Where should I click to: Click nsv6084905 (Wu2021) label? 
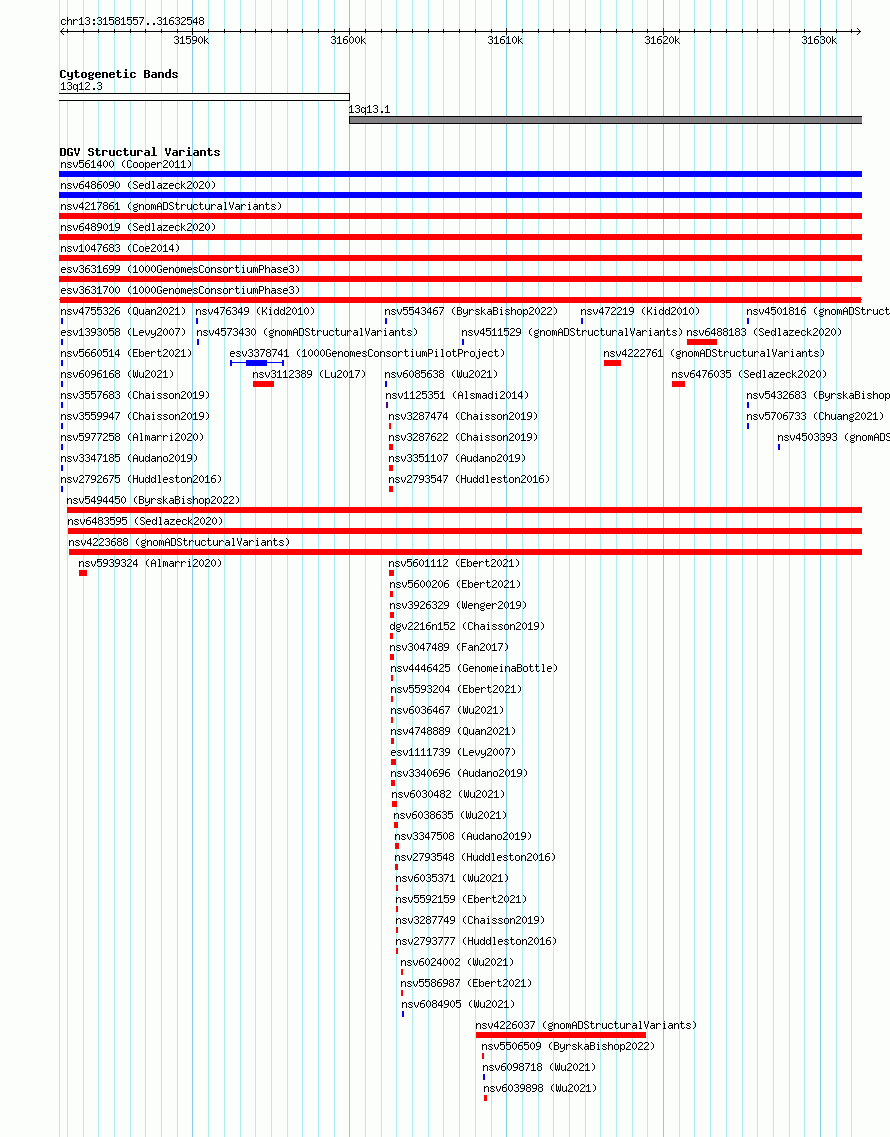pos(458,1005)
